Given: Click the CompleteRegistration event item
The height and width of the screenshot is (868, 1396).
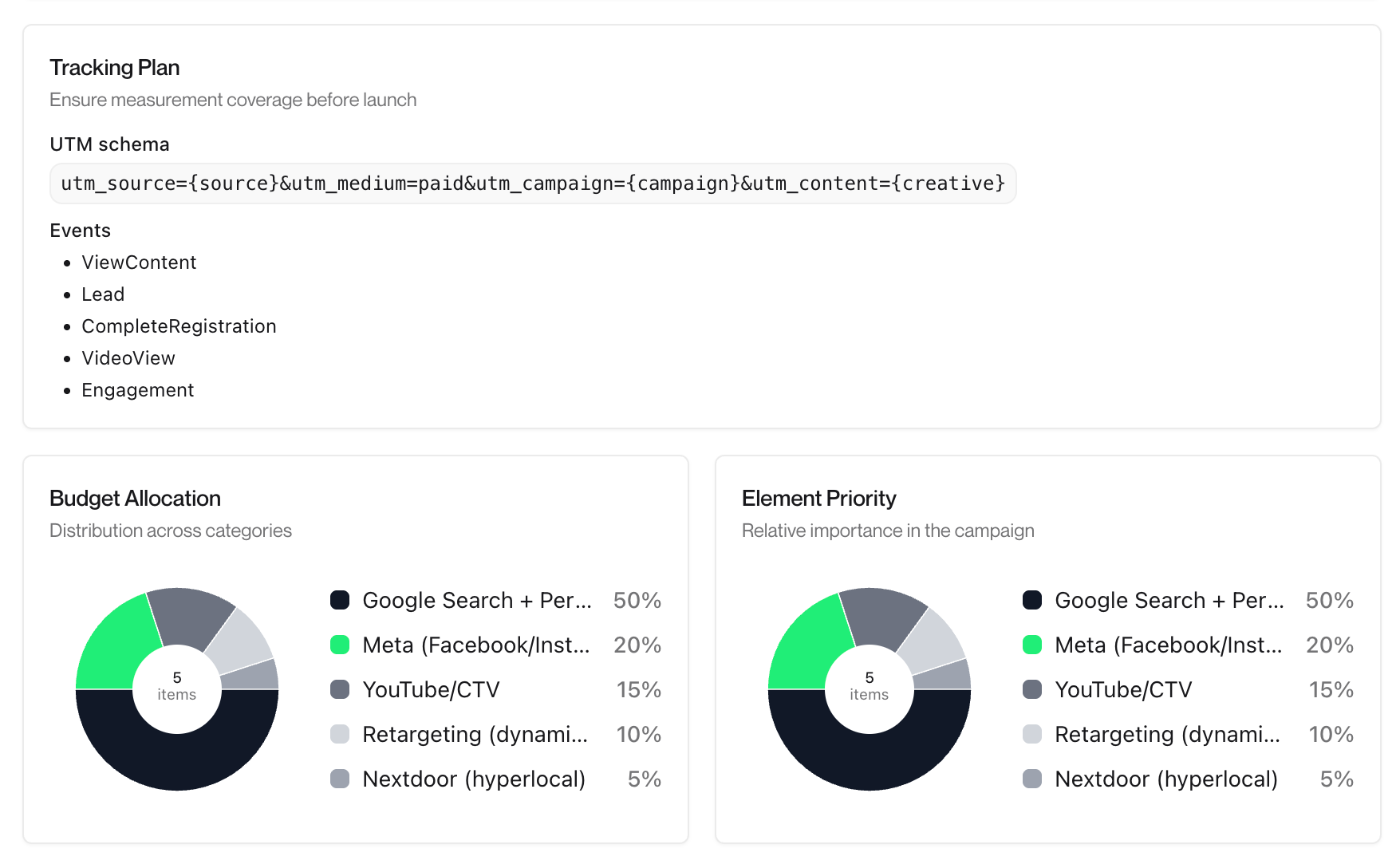Looking at the screenshot, I should (179, 326).
